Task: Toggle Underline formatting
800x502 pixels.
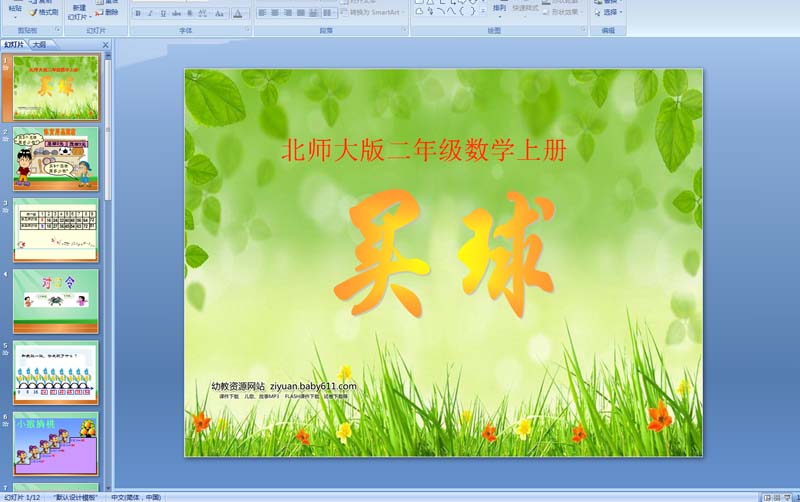Action: coord(163,13)
